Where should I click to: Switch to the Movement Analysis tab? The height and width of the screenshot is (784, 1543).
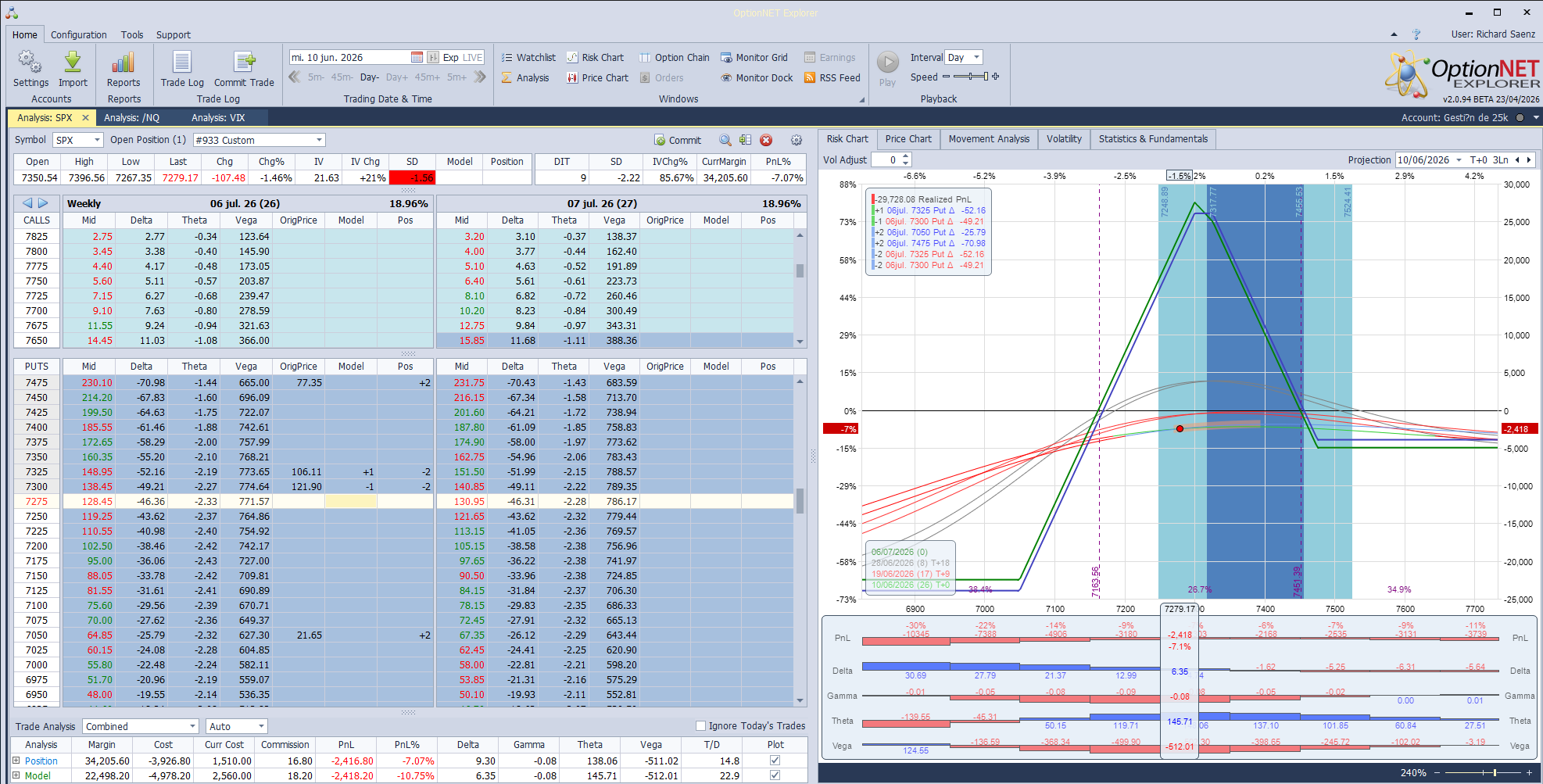(x=989, y=139)
